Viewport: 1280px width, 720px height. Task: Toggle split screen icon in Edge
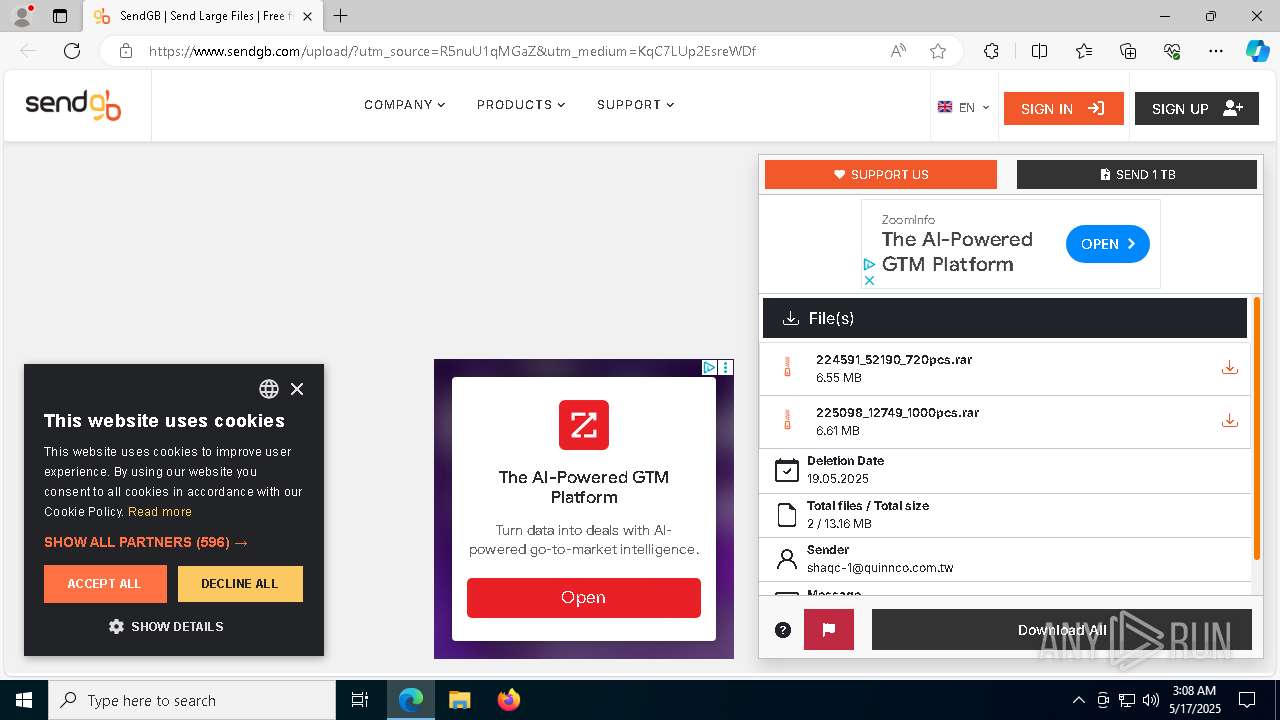(x=1039, y=51)
